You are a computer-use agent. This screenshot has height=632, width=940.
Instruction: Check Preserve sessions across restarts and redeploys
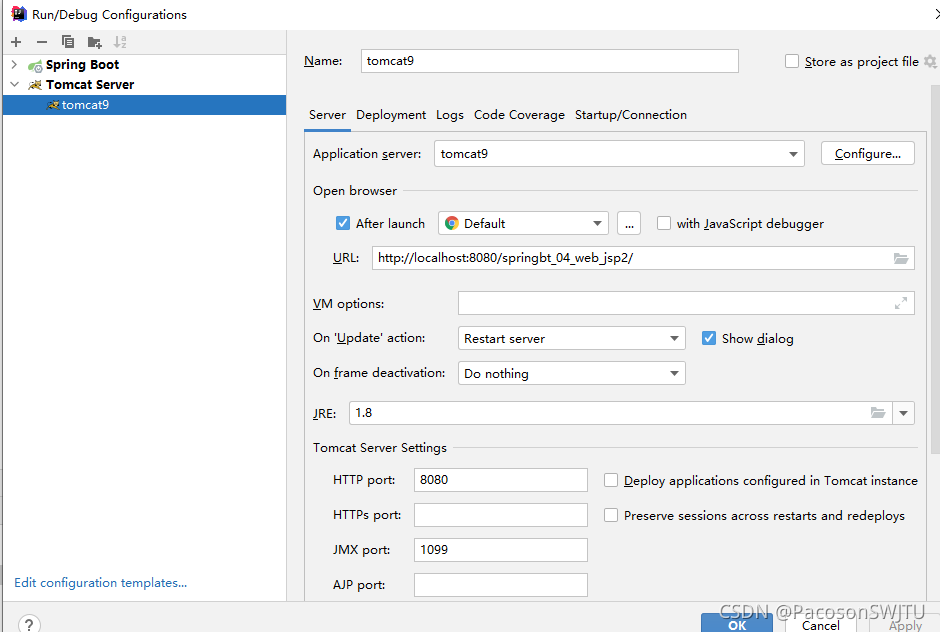611,515
